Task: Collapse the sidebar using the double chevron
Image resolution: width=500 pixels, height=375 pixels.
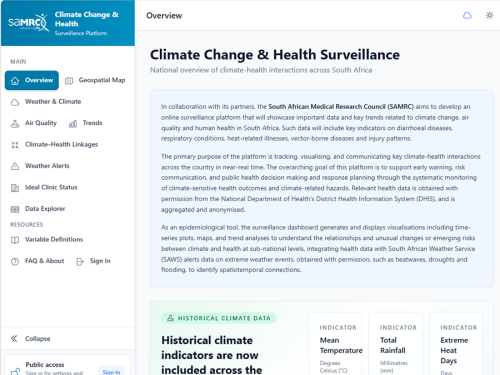Action: (x=14, y=339)
